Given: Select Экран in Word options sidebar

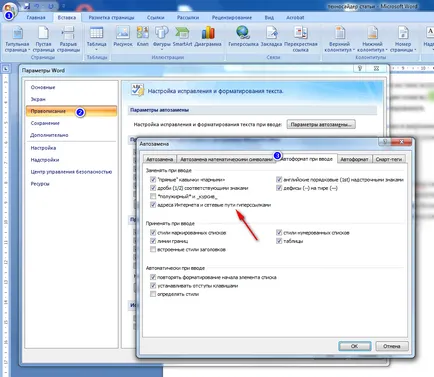Looking at the screenshot, I should point(38,99).
